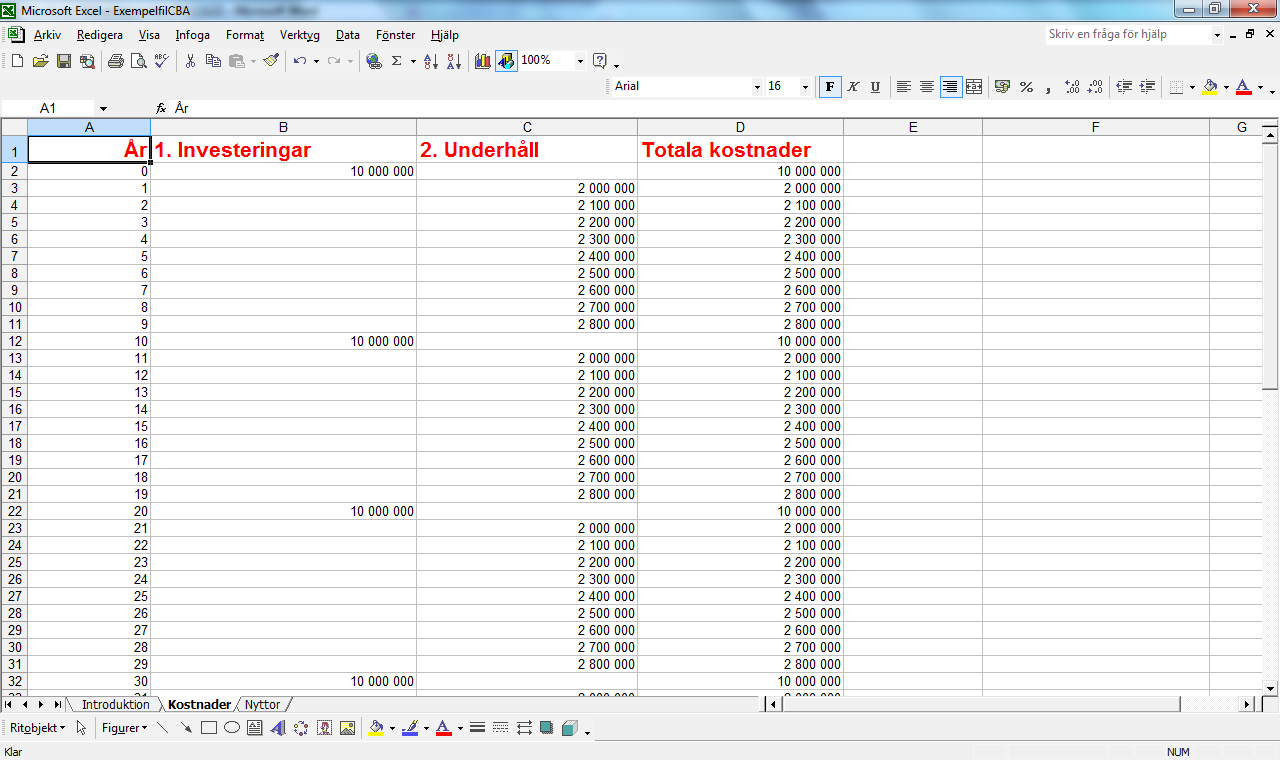Apply percent style format
Viewport: 1280px width, 760px height.
(1026, 87)
